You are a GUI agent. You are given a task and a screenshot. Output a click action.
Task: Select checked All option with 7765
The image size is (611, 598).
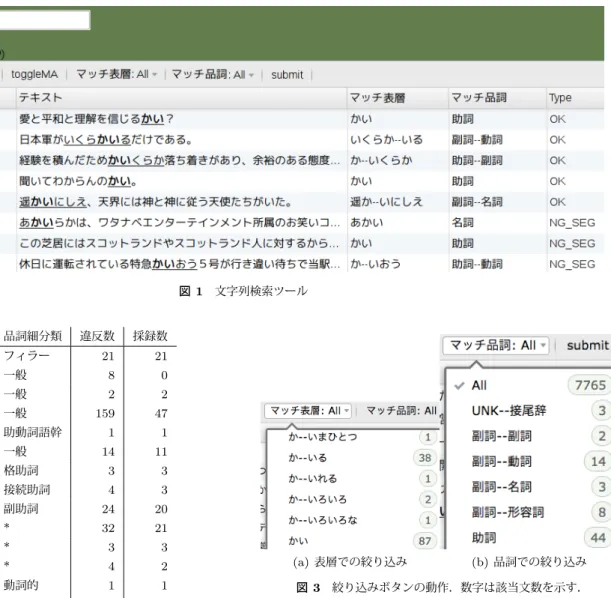[x=529, y=385]
